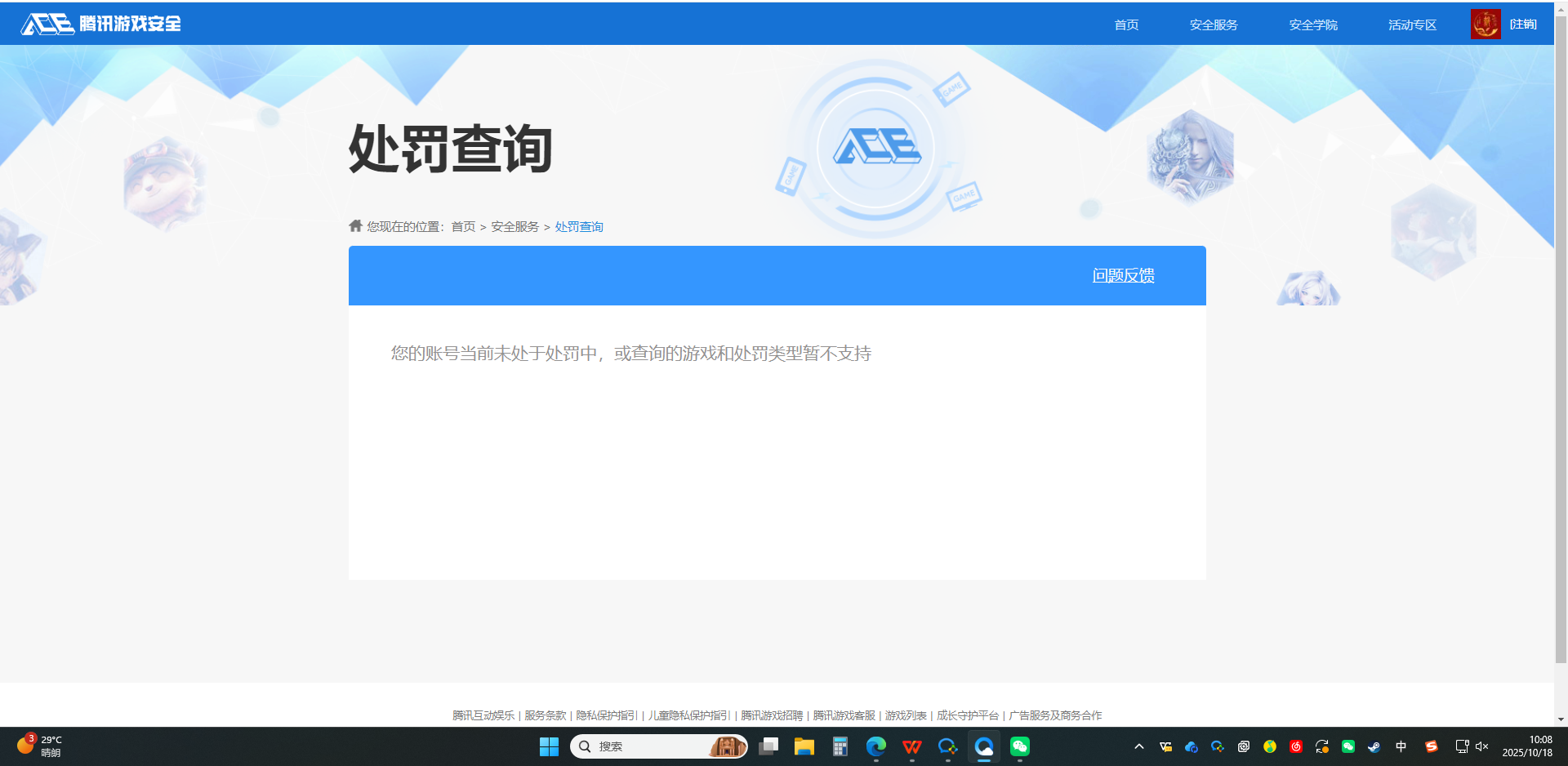Unmute the system volume
The height and width of the screenshot is (766, 1568).
point(1480,746)
